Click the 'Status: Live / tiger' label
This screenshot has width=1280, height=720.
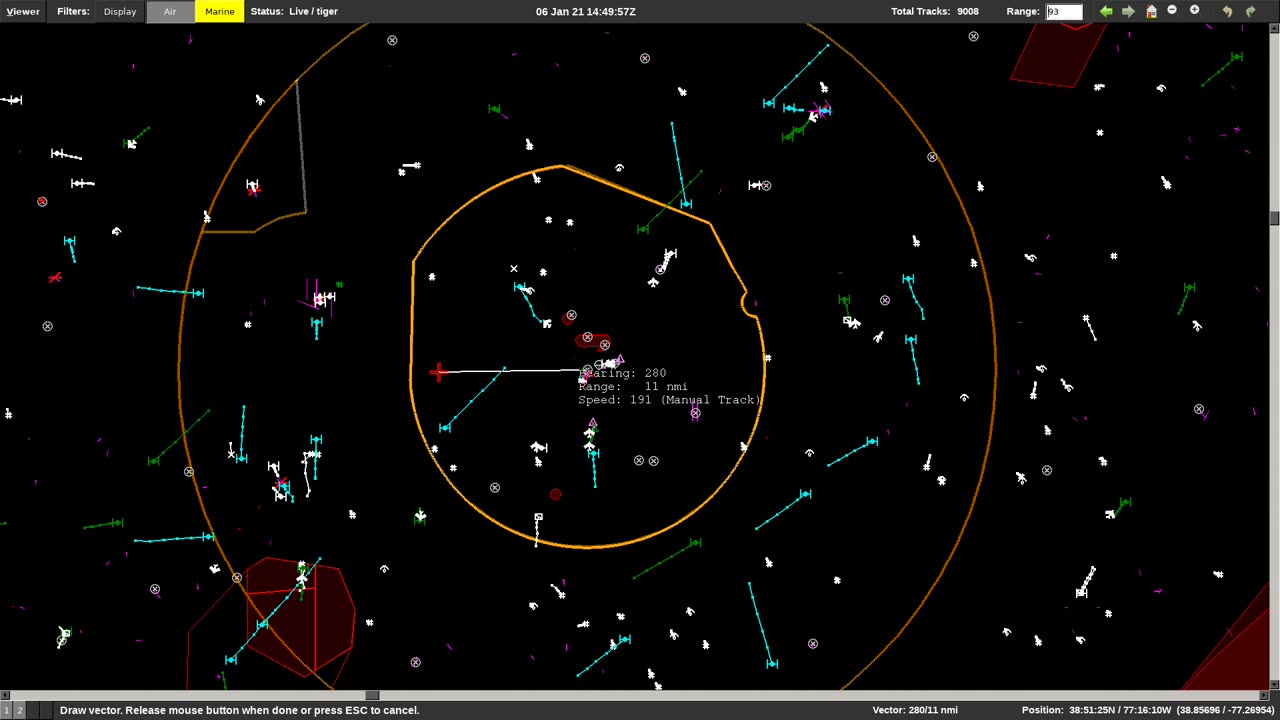coord(294,11)
